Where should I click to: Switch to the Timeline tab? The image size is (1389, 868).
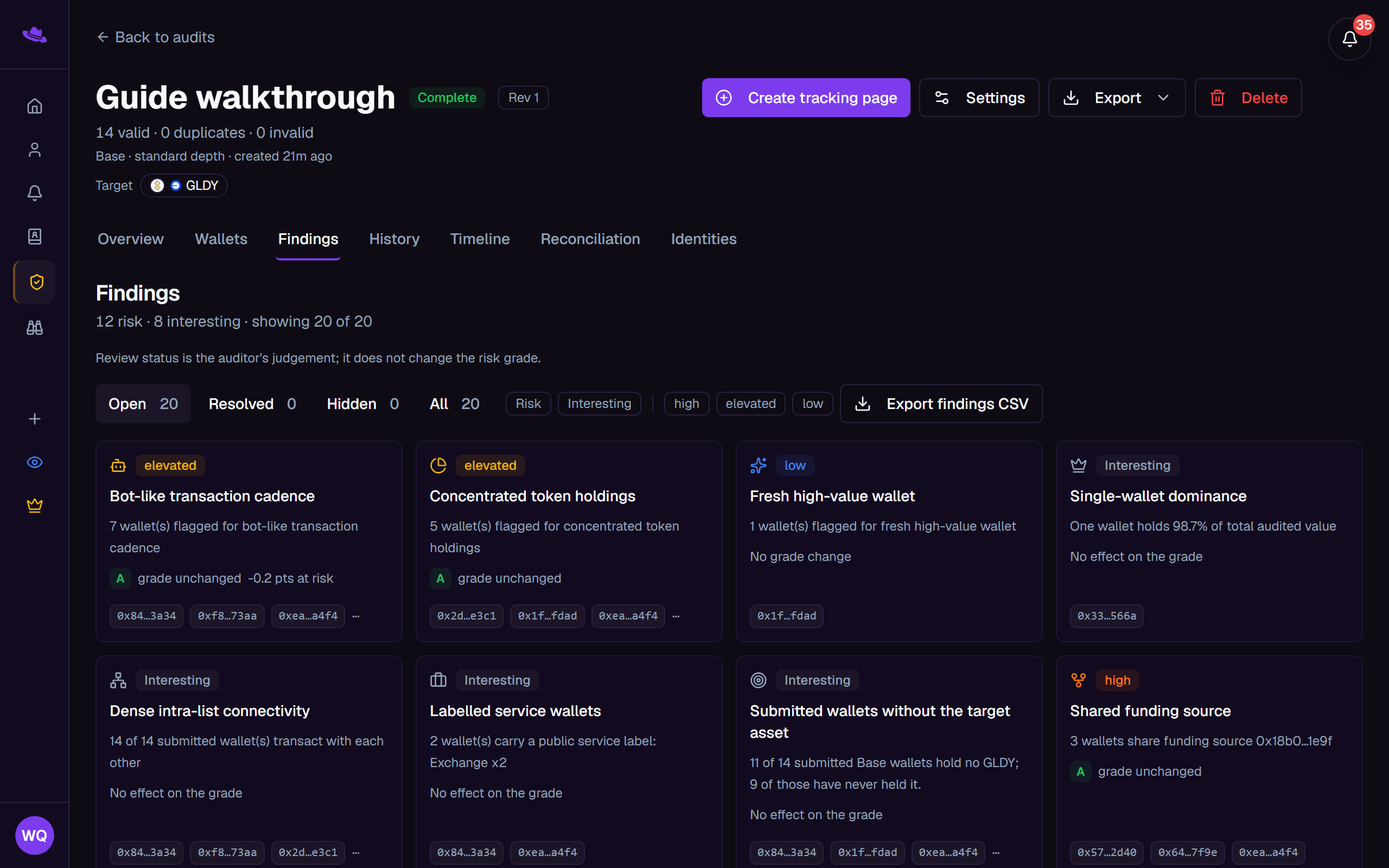(x=480, y=239)
